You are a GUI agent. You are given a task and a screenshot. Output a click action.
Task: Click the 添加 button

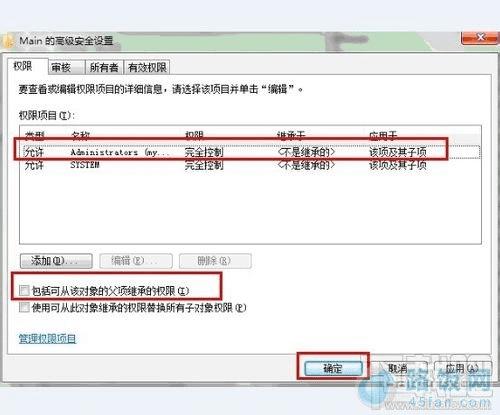(56, 261)
